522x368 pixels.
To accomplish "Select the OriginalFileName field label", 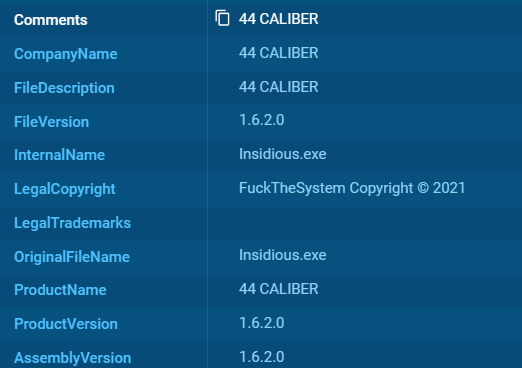I will (72, 257).
